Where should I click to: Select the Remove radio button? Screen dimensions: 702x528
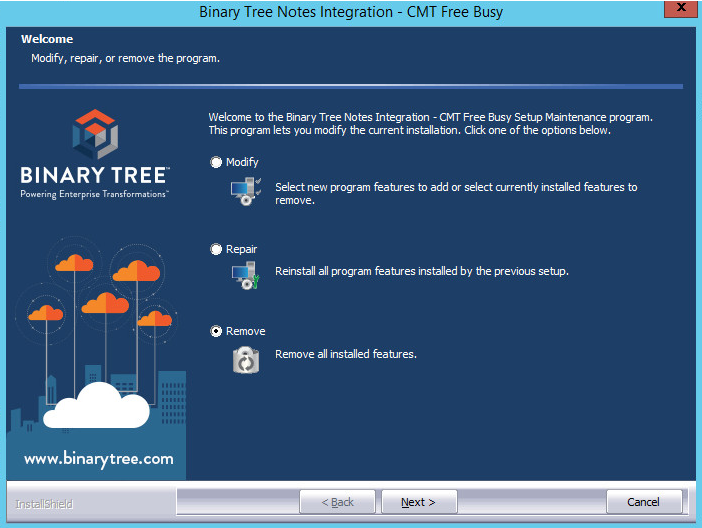(x=216, y=331)
